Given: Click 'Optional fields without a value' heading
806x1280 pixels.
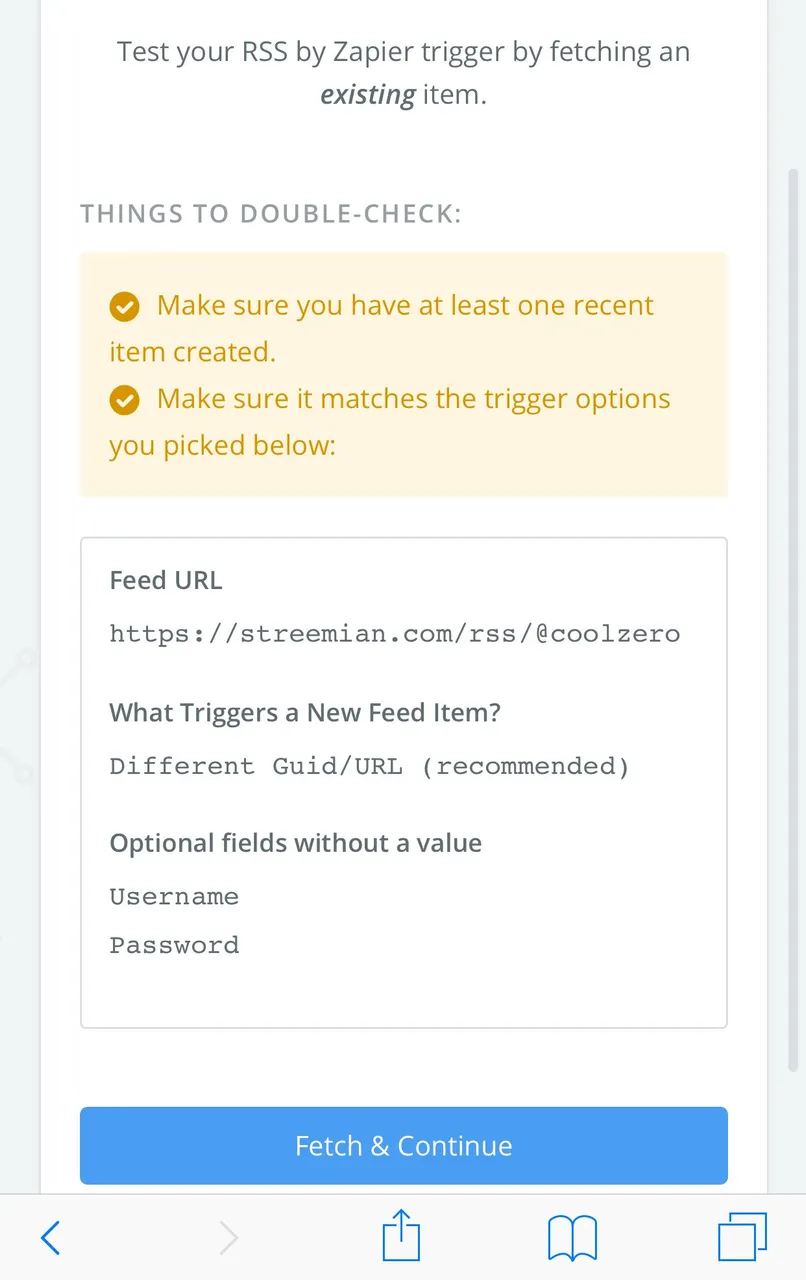Looking at the screenshot, I should click(296, 843).
